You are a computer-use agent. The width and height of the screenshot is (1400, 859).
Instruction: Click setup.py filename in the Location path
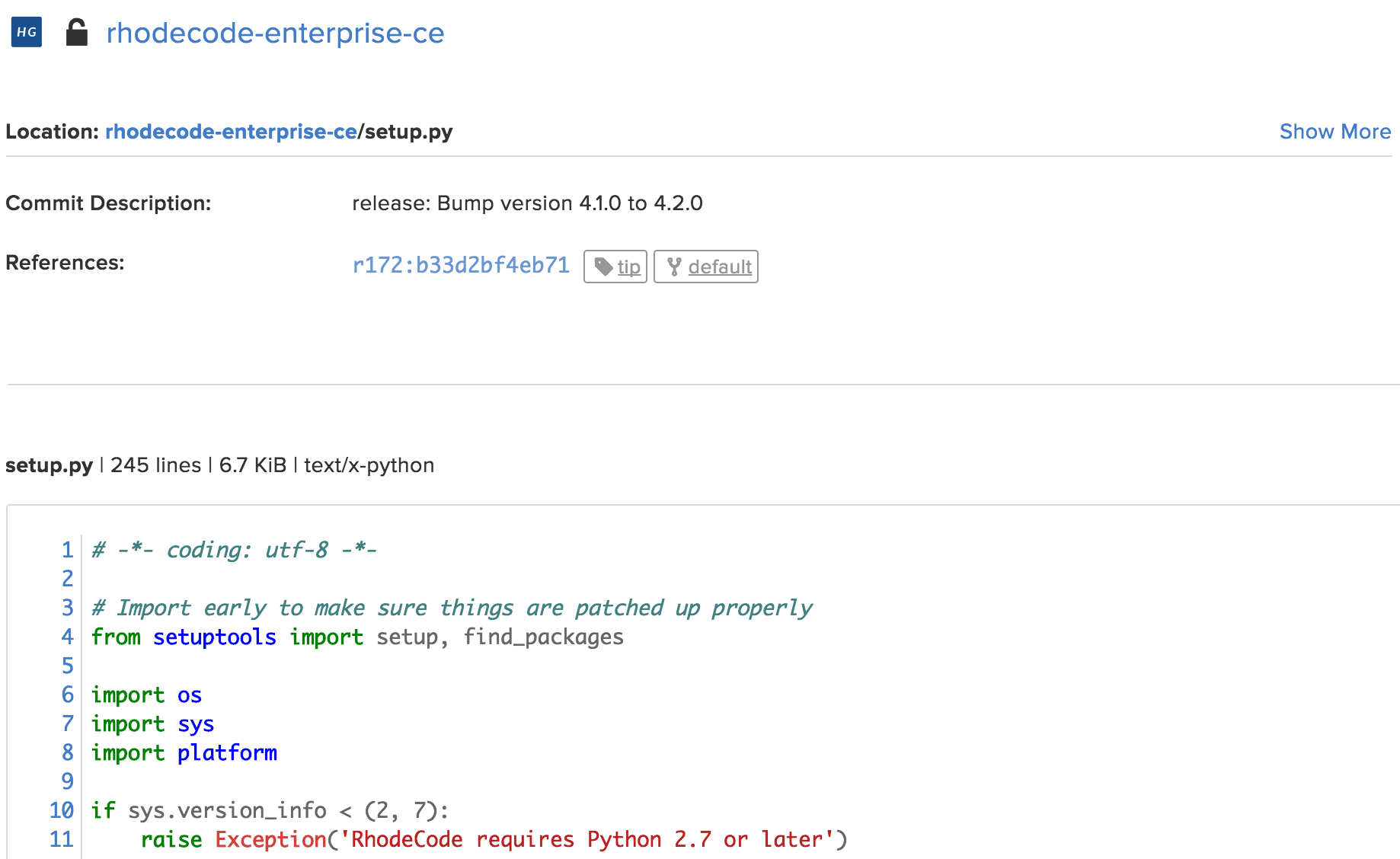pos(409,132)
